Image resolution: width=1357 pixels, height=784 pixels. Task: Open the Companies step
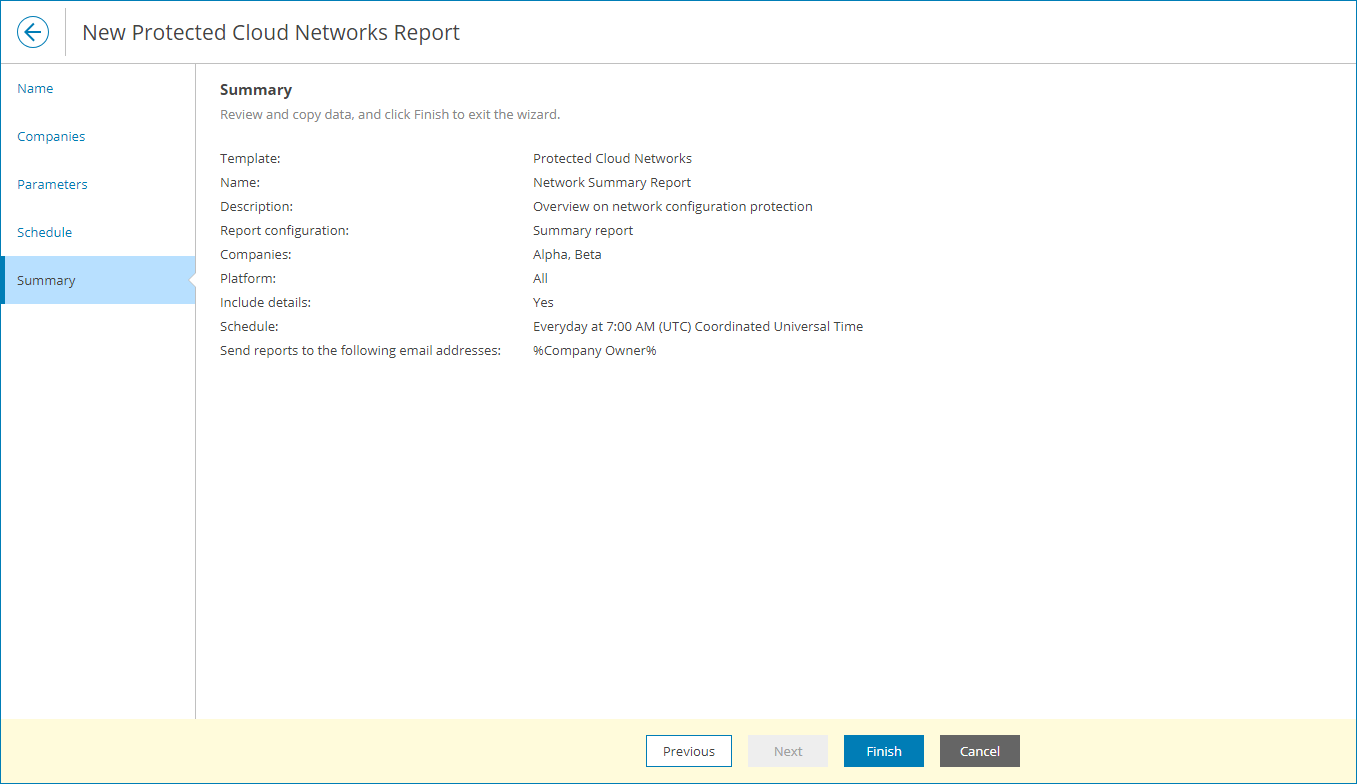point(51,136)
